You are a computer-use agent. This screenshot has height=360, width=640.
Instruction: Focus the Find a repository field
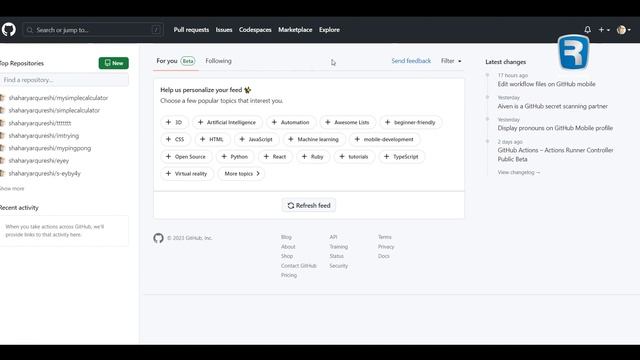pyautogui.click(x=64, y=80)
